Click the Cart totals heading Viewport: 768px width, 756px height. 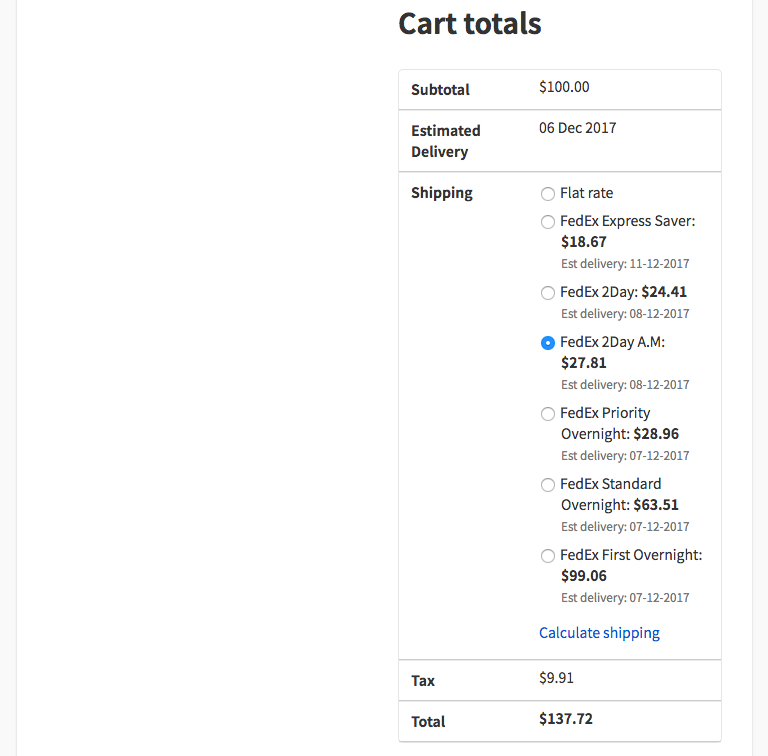470,24
